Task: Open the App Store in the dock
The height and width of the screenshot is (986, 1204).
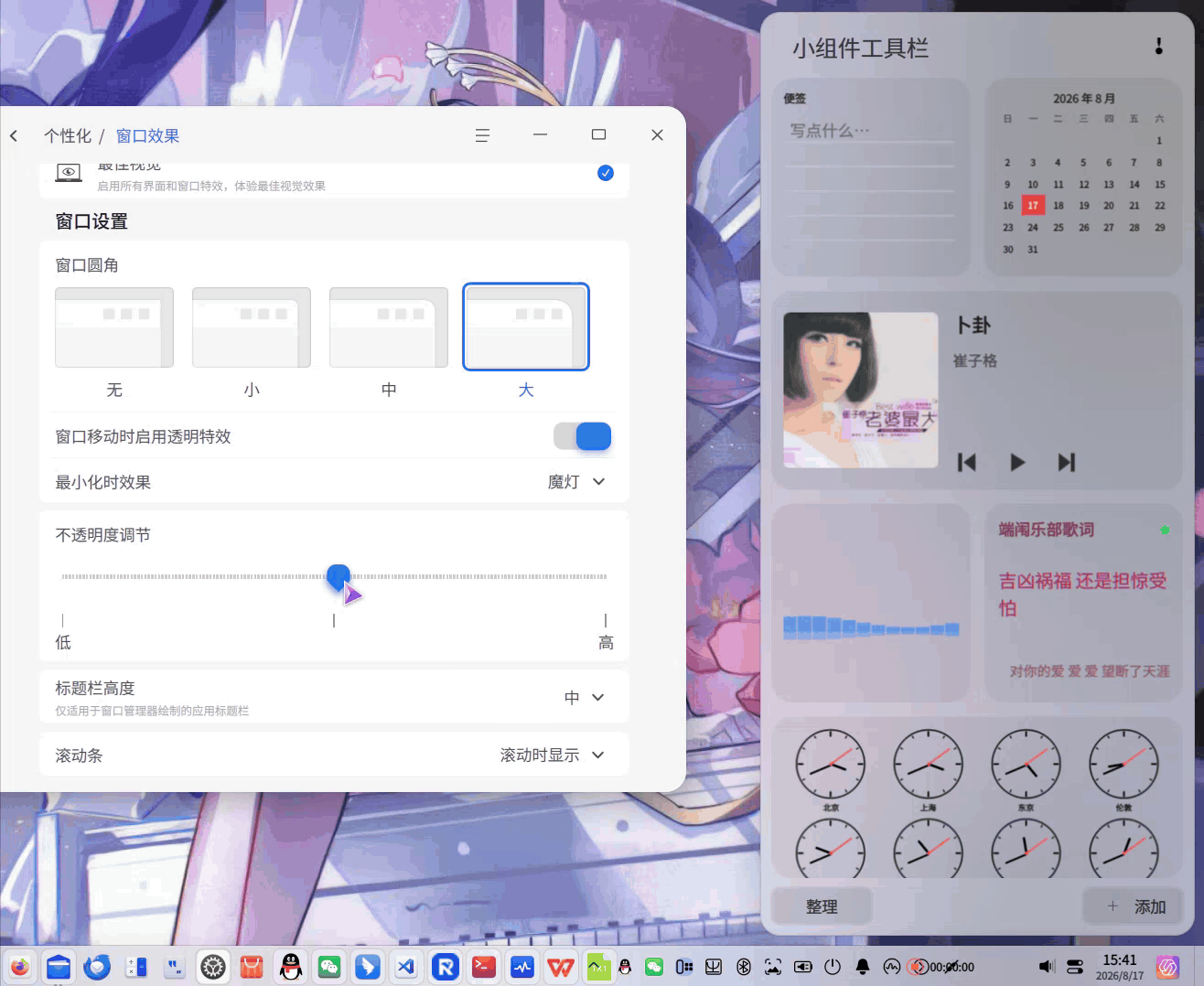Action: click(x=252, y=967)
